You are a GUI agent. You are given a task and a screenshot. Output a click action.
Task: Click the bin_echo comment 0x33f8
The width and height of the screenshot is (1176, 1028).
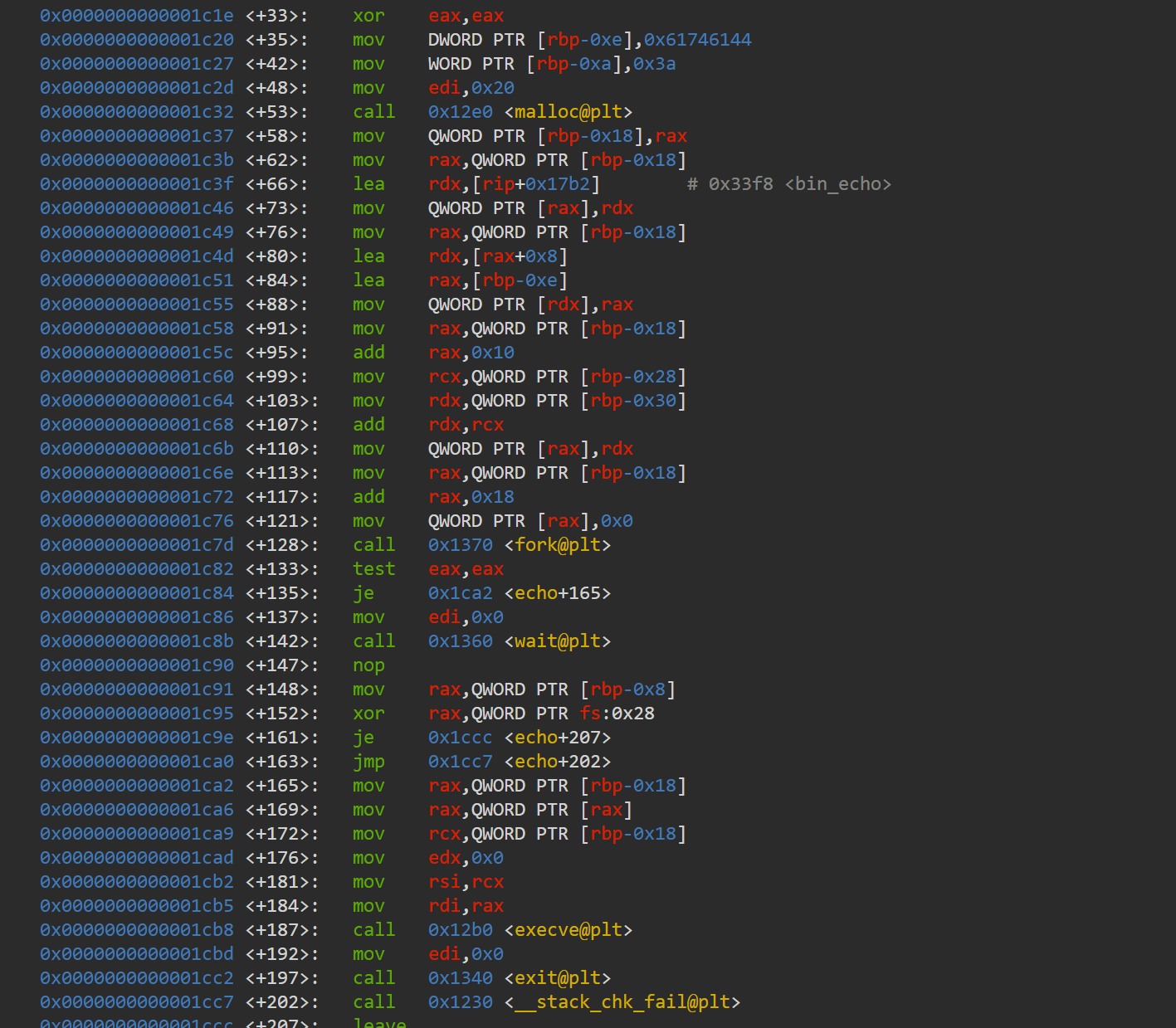click(789, 184)
